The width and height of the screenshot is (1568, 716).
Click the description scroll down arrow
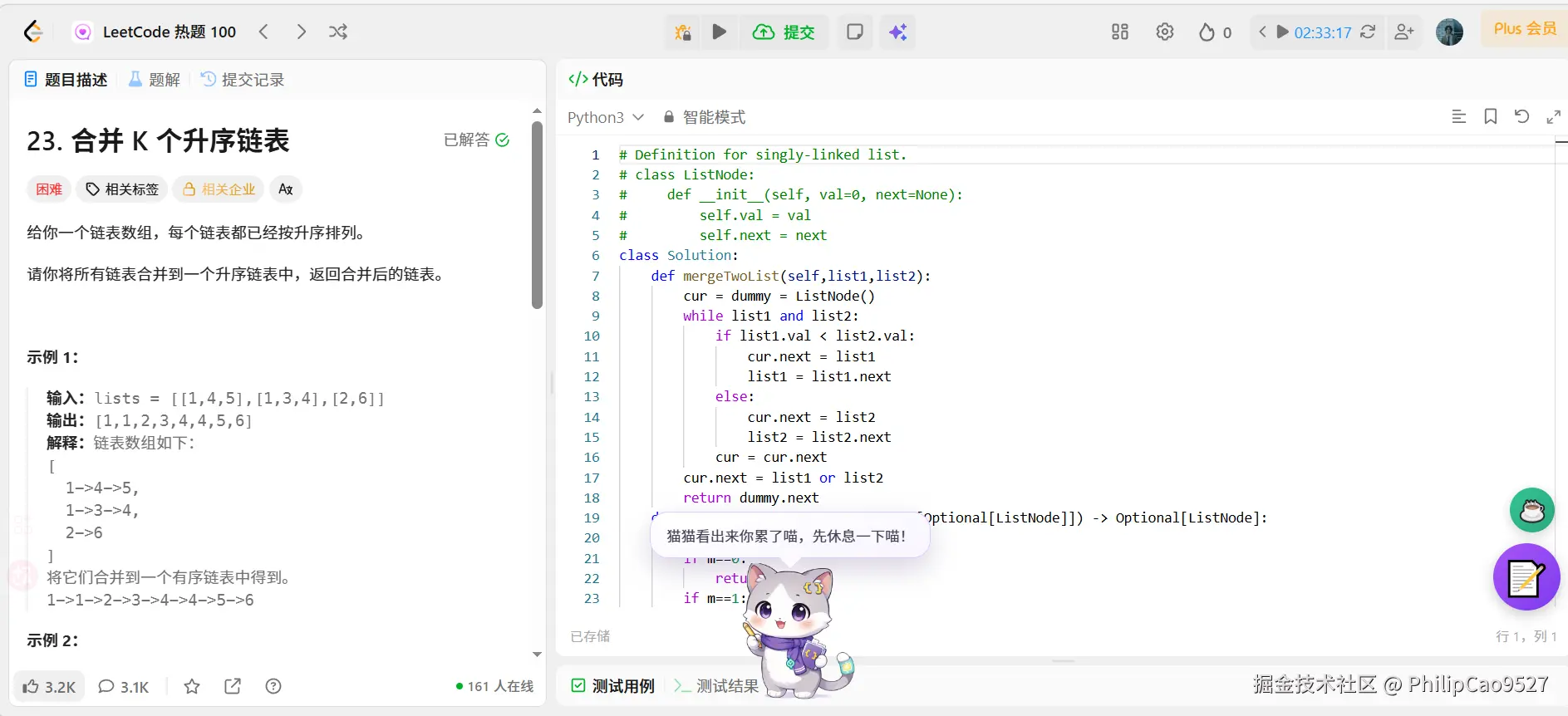pyautogui.click(x=537, y=655)
